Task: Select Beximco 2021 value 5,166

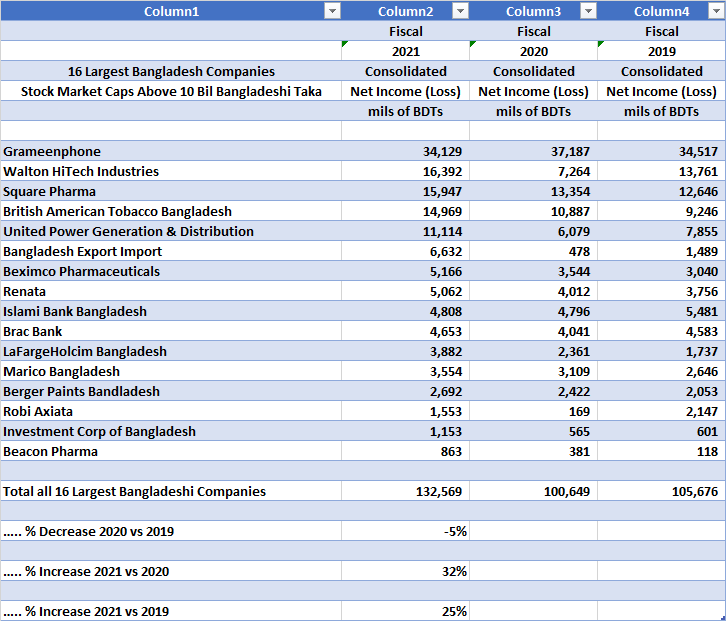Action: tap(406, 271)
